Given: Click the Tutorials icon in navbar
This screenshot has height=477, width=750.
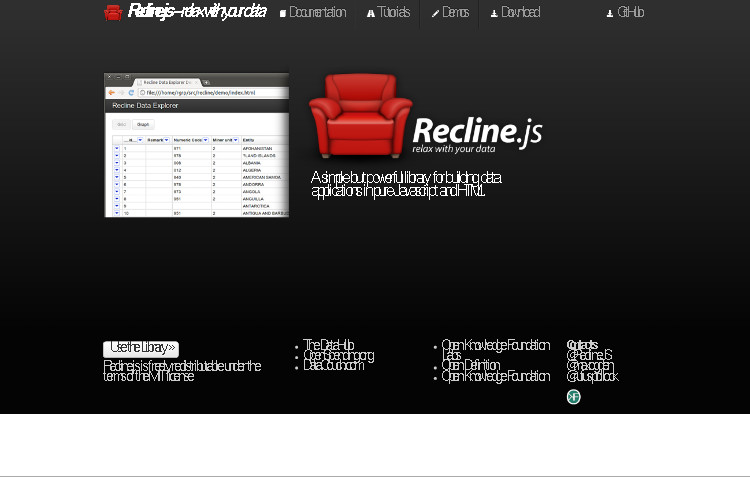Looking at the screenshot, I should pyautogui.click(x=371, y=14).
